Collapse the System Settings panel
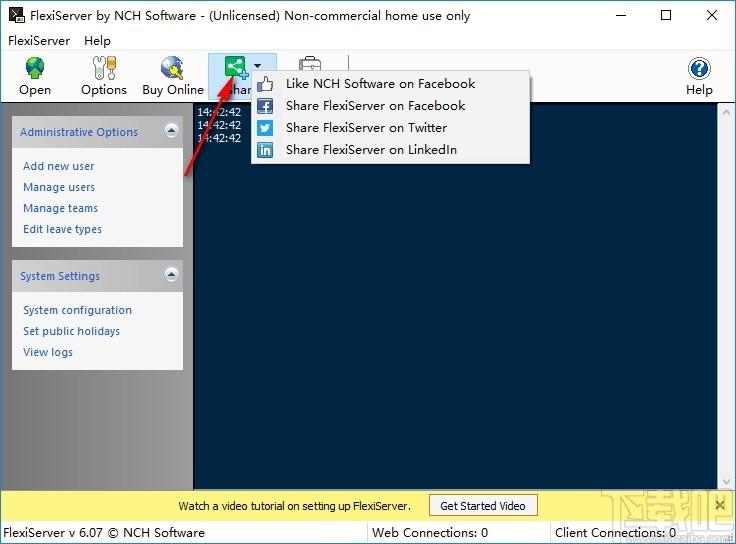This screenshot has height=544, width=736. (x=171, y=274)
